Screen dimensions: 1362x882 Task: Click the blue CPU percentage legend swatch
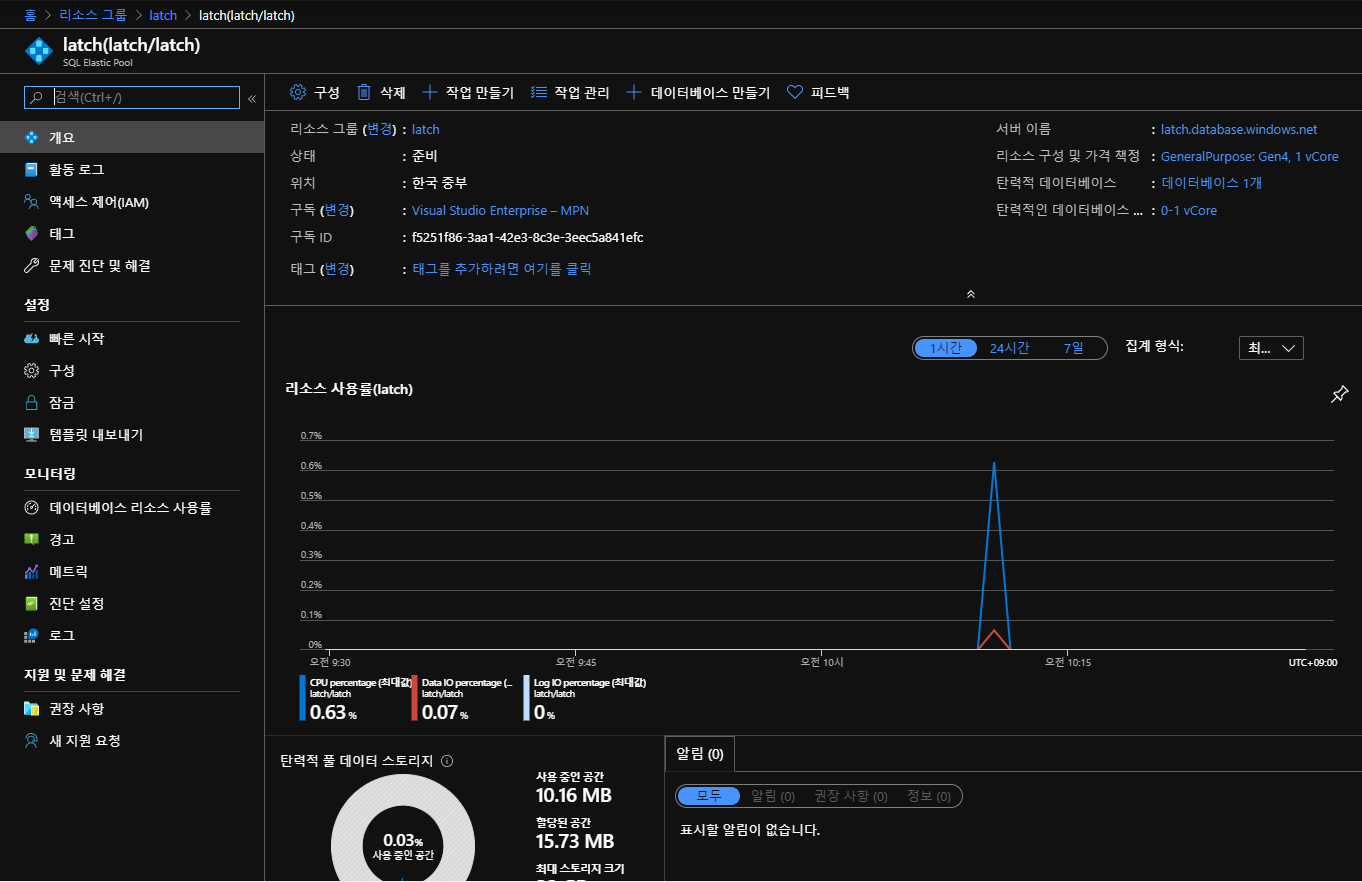click(302, 698)
